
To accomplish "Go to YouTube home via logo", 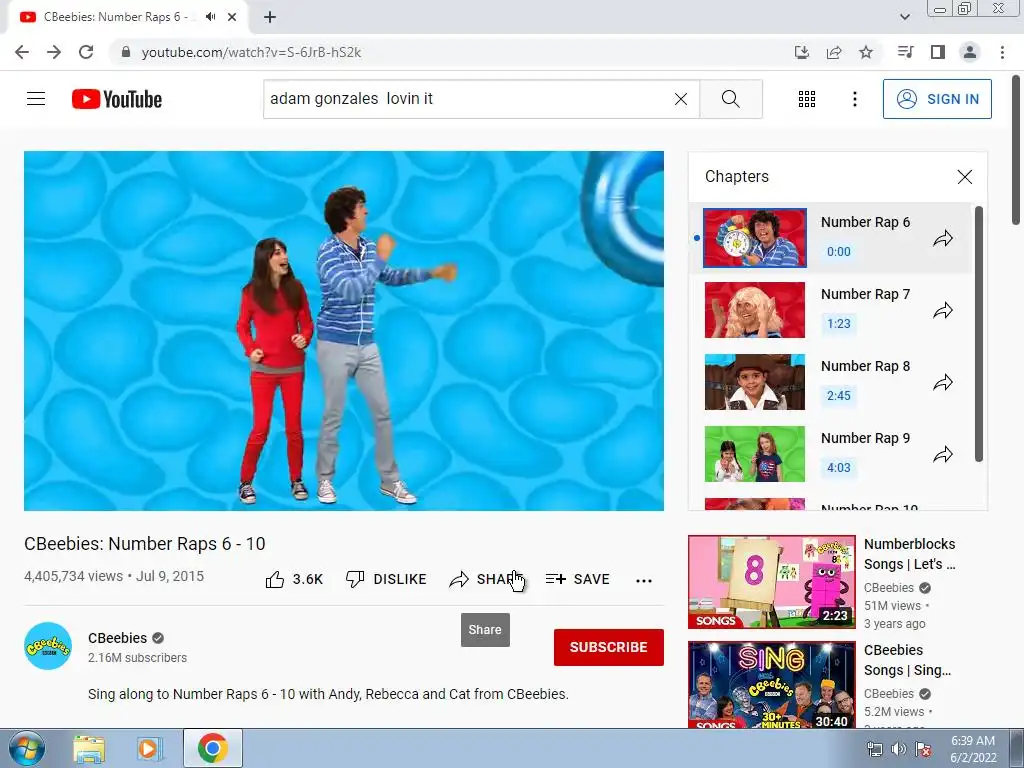I will click(117, 99).
